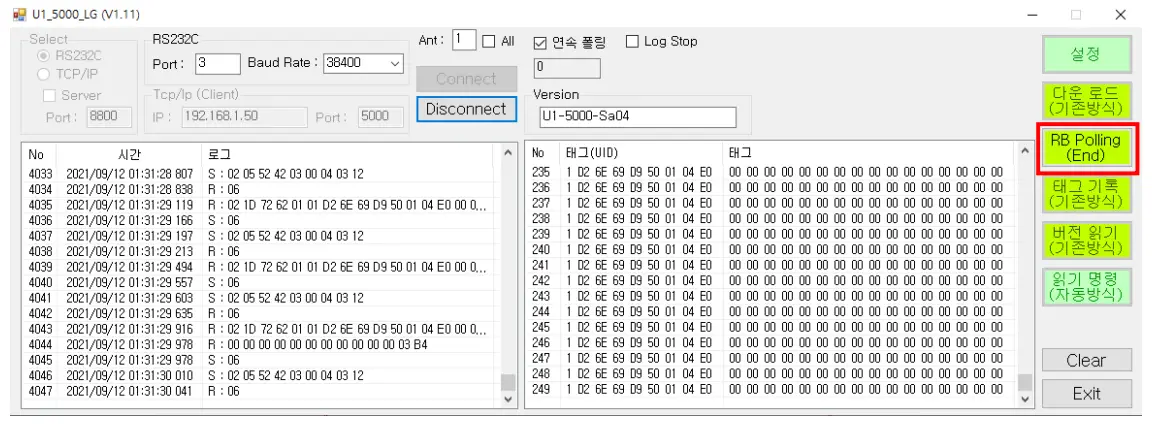The width and height of the screenshot is (1152, 424).
Task: Click the log list scrollbar thumb
Action: [x=508, y=382]
